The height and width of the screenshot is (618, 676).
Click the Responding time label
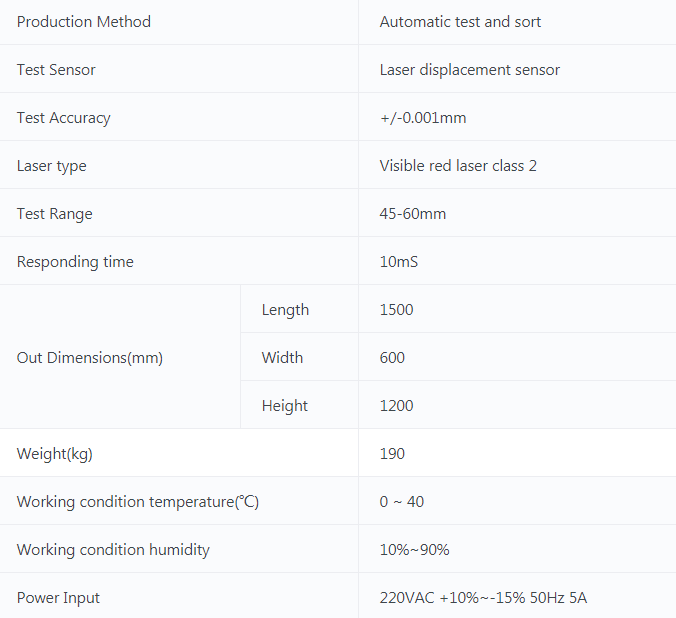tap(75, 262)
